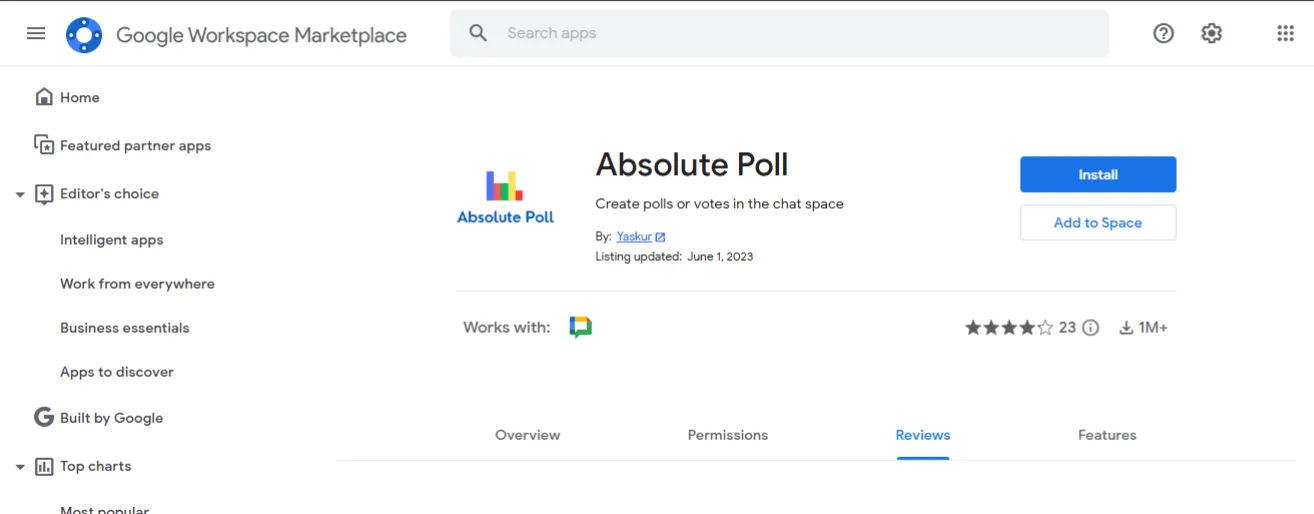The image size is (1314, 514).
Task: Select Business essentials
Action: [x=124, y=328]
